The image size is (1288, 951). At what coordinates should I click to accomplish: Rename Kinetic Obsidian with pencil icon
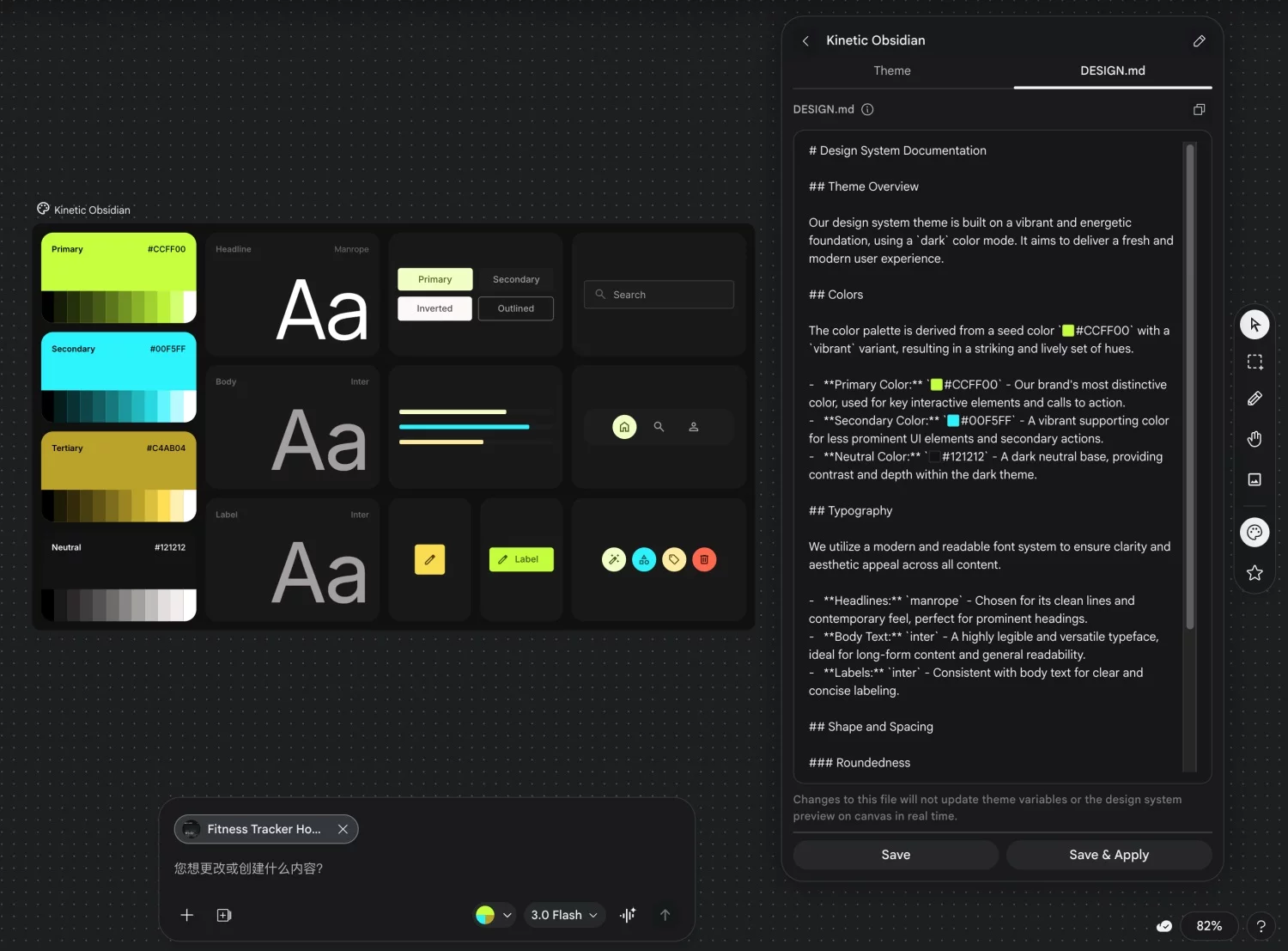pos(1199,40)
